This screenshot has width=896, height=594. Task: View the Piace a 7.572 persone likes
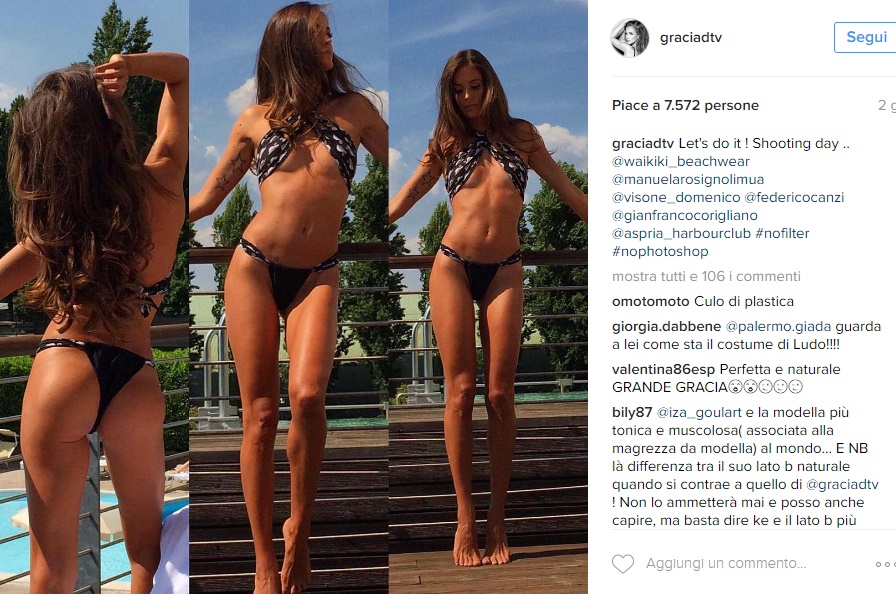685,106
